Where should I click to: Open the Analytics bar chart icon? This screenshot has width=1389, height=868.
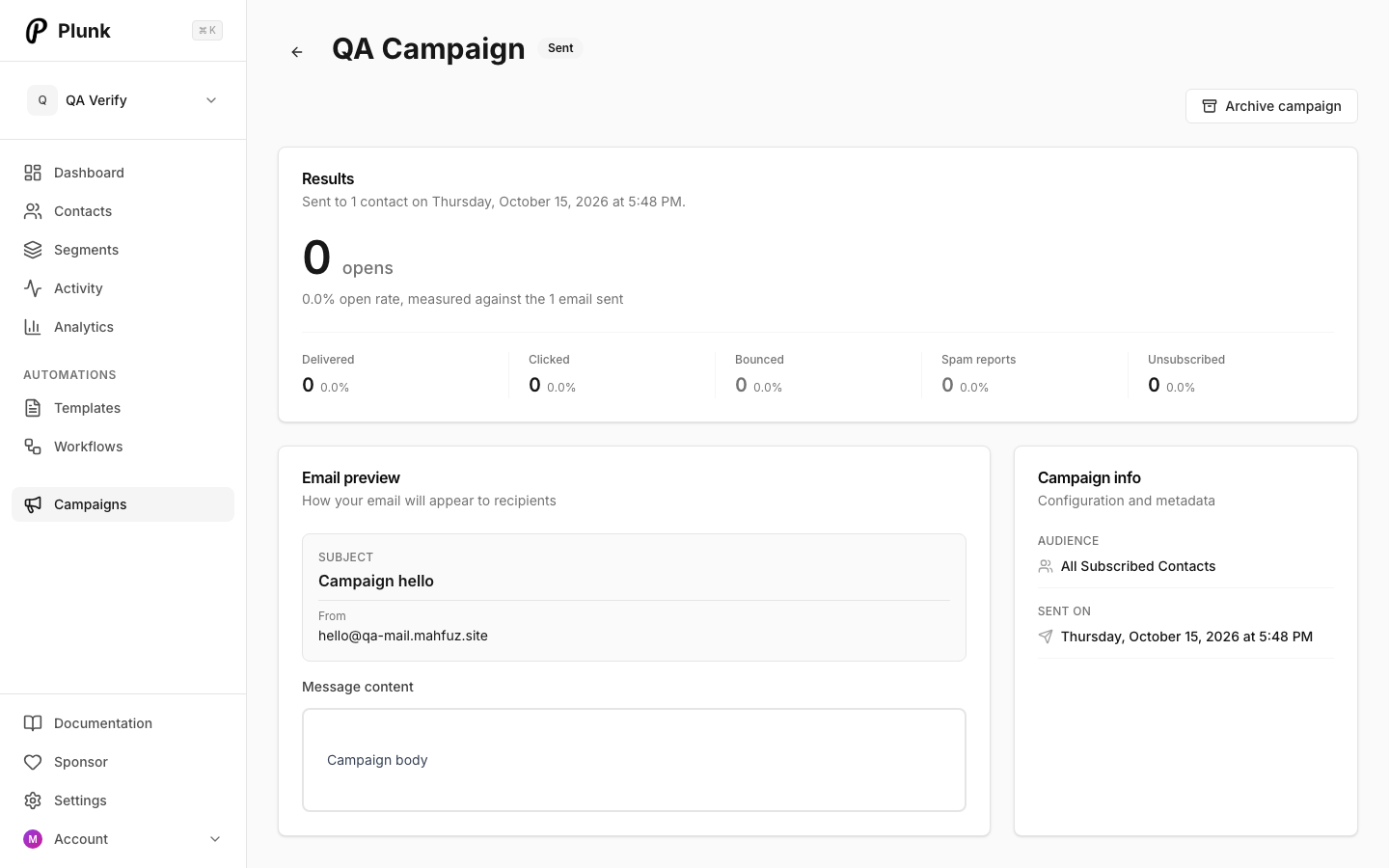click(x=33, y=327)
